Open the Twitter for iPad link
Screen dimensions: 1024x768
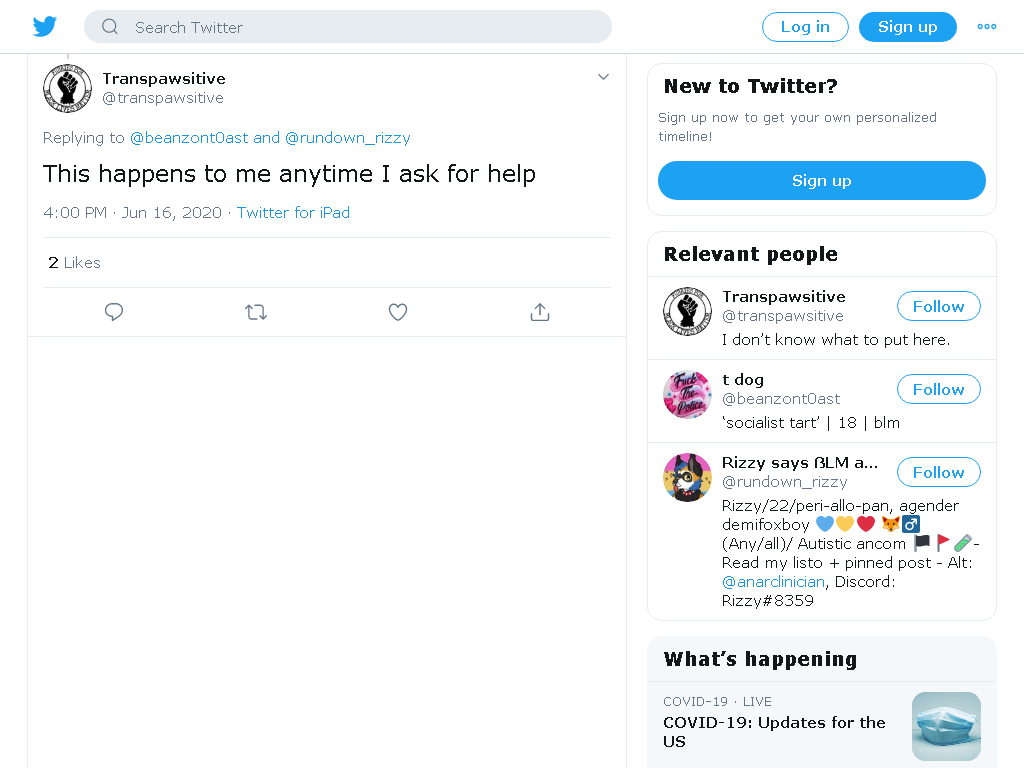[x=293, y=213]
